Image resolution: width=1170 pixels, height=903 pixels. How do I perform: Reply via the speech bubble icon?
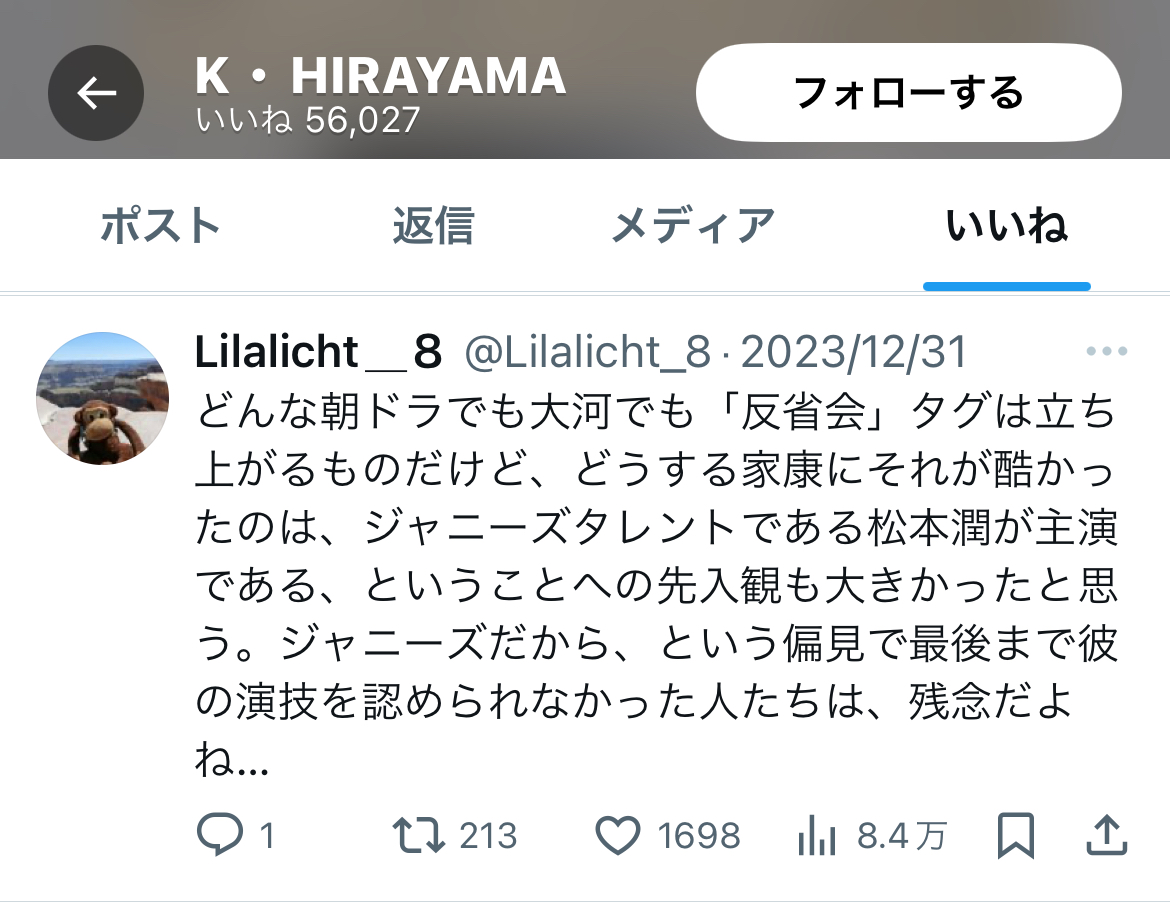tap(219, 834)
